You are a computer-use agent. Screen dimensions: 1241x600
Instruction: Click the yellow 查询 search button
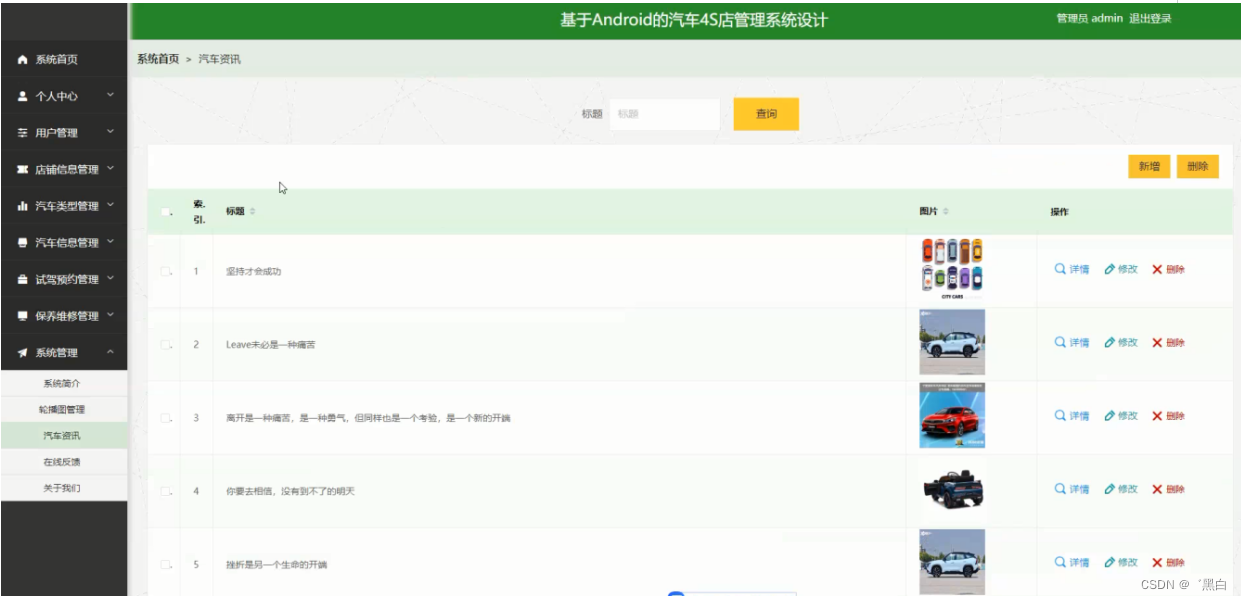(765, 114)
